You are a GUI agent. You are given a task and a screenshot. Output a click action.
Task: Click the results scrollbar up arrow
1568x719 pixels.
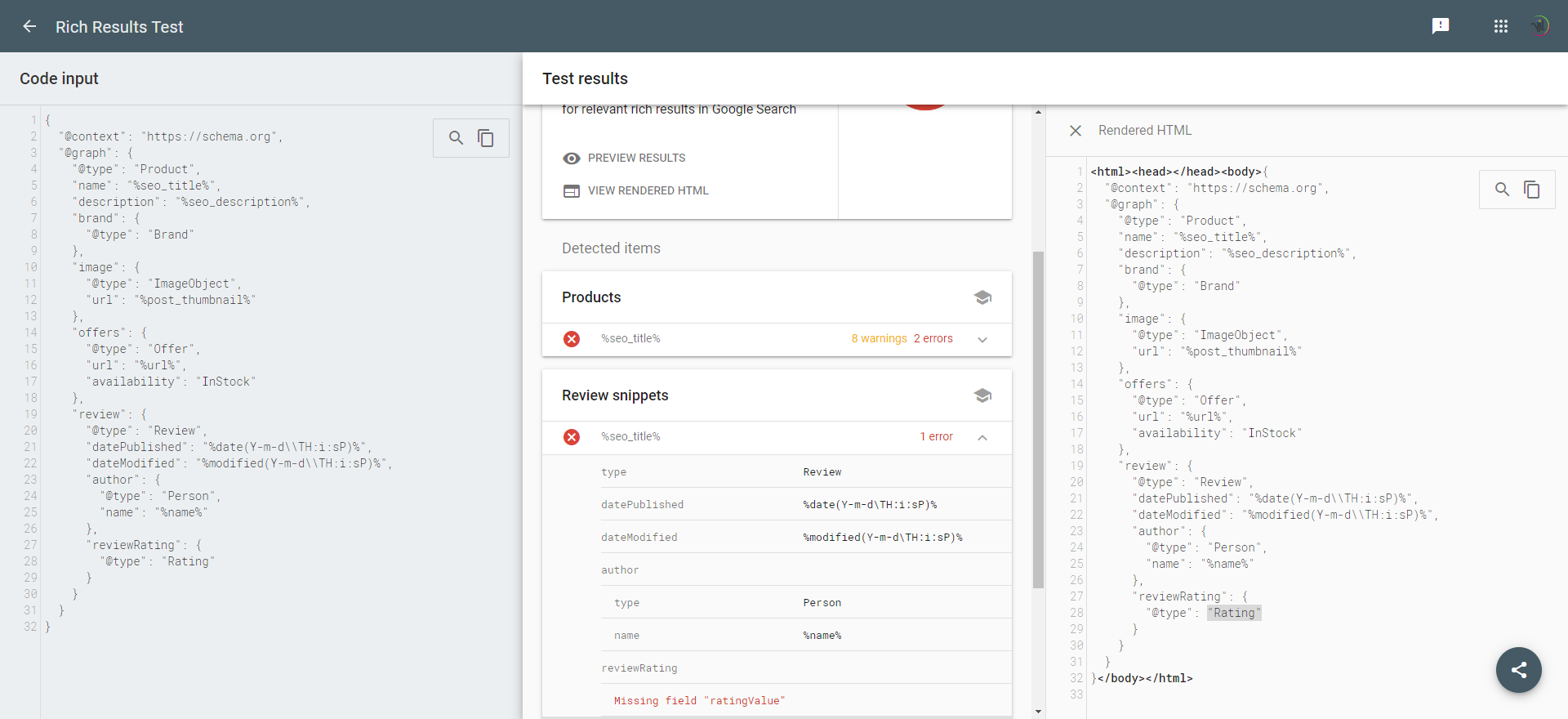(x=1038, y=112)
